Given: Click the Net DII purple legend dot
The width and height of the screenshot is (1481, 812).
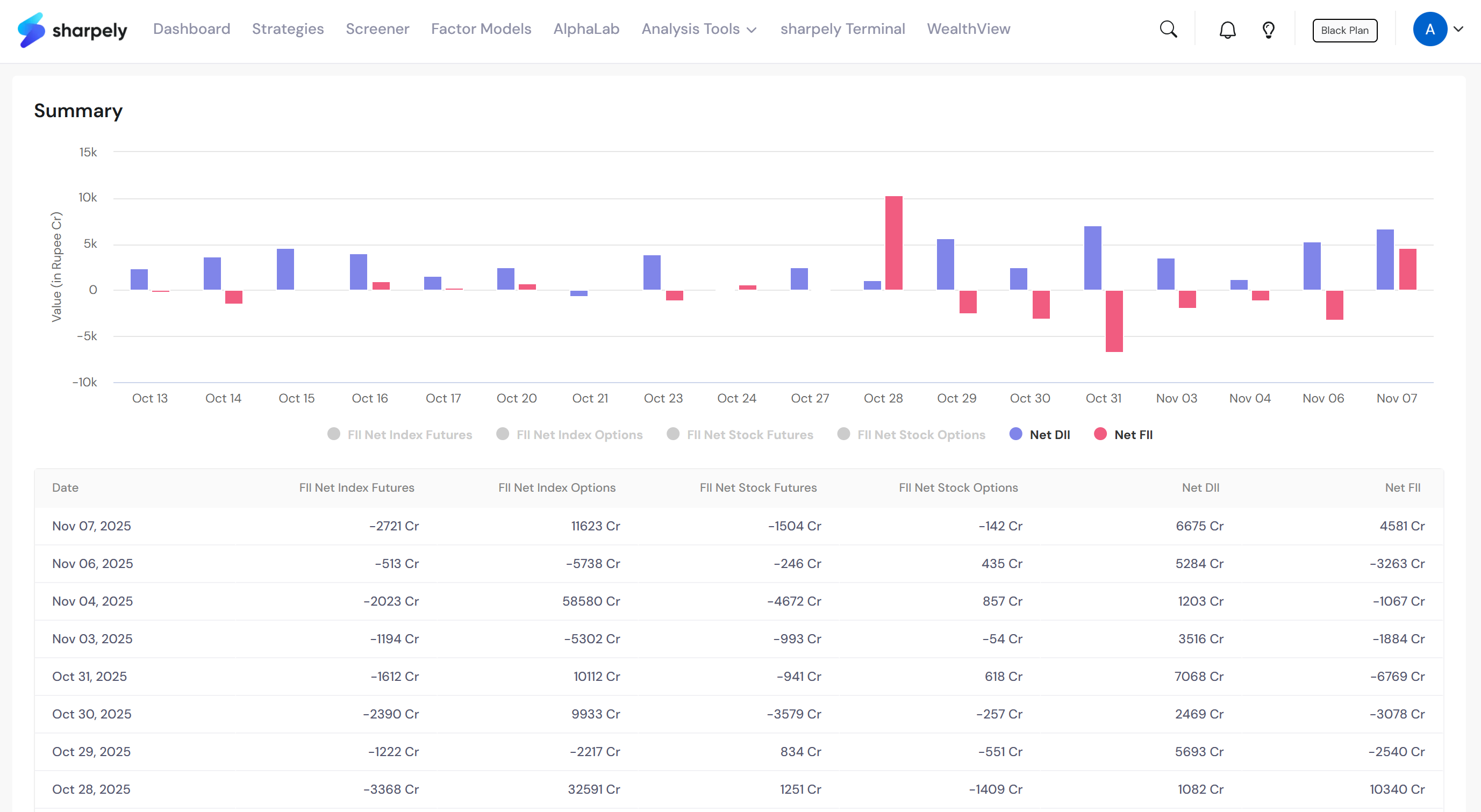Looking at the screenshot, I should pyautogui.click(x=1016, y=434).
